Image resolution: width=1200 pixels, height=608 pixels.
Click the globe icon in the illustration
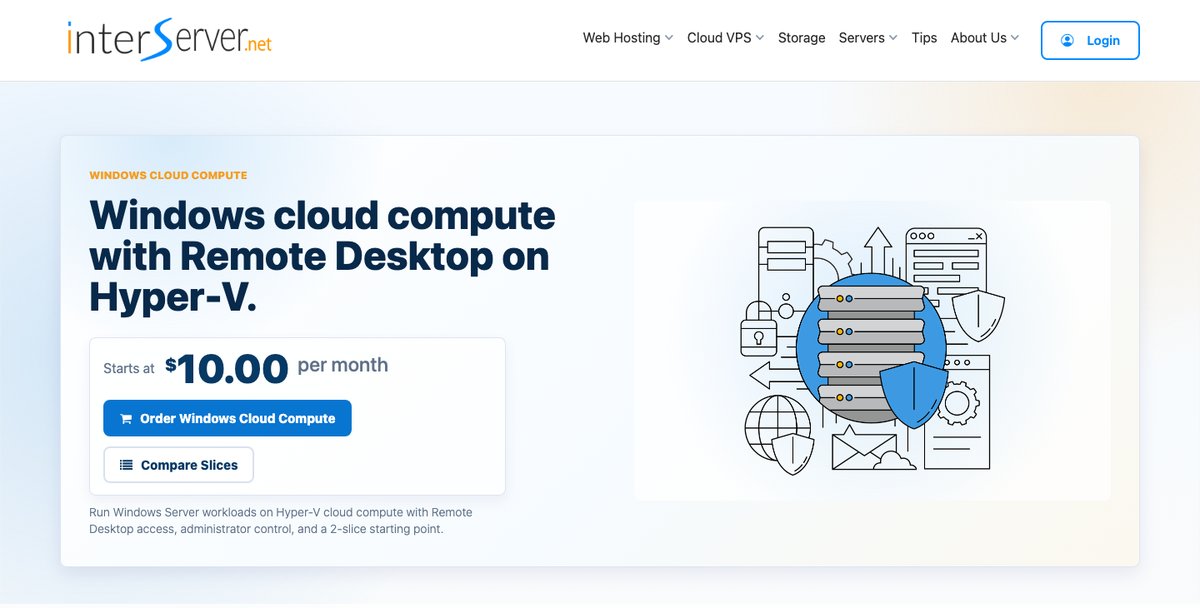click(778, 428)
